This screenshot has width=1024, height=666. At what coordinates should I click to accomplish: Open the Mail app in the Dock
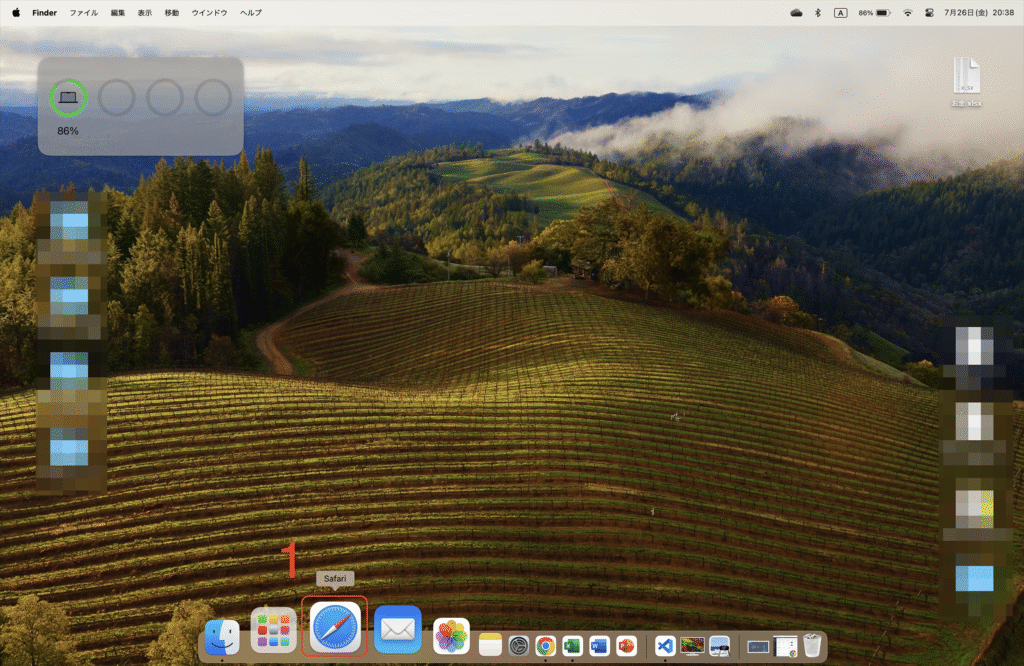(x=398, y=630)
